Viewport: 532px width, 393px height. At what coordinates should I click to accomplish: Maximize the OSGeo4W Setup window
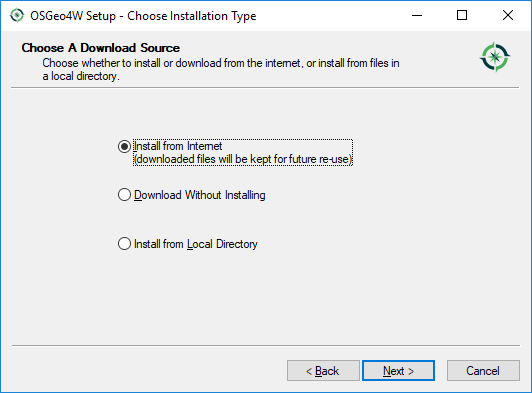[462, 16]
